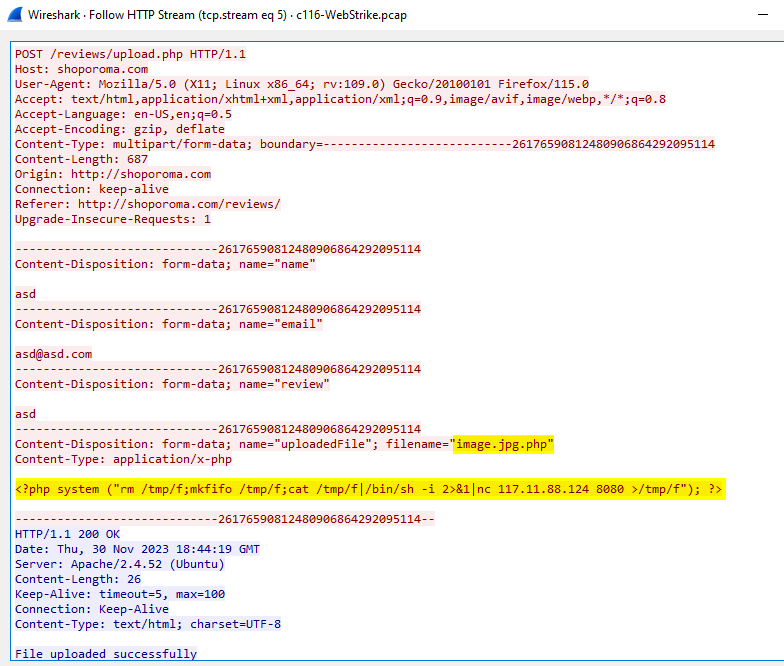Click the Content-Type: application/x-php line
Screen dimensions: 784x666
click(x=123, y=459)
